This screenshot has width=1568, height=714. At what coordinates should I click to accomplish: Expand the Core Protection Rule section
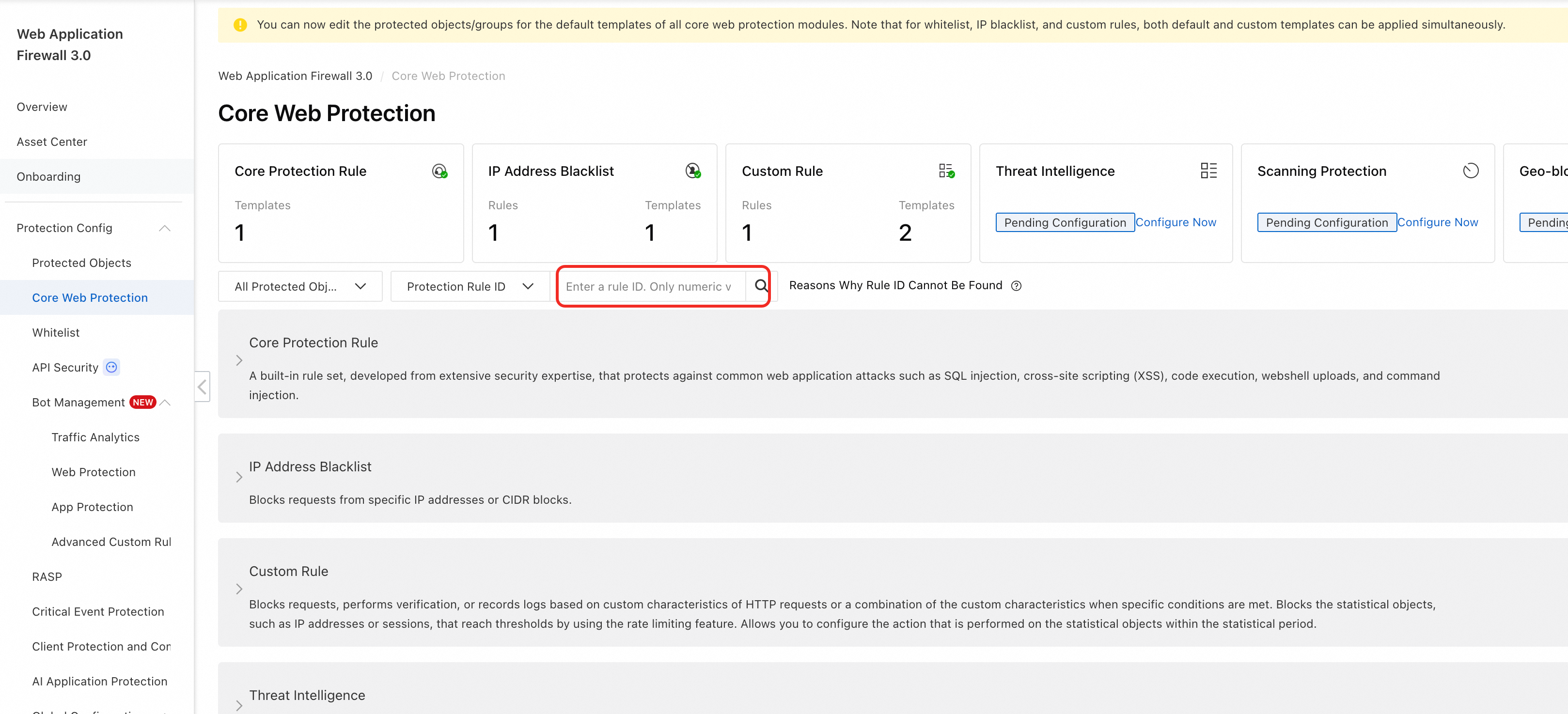pos(239,360)
